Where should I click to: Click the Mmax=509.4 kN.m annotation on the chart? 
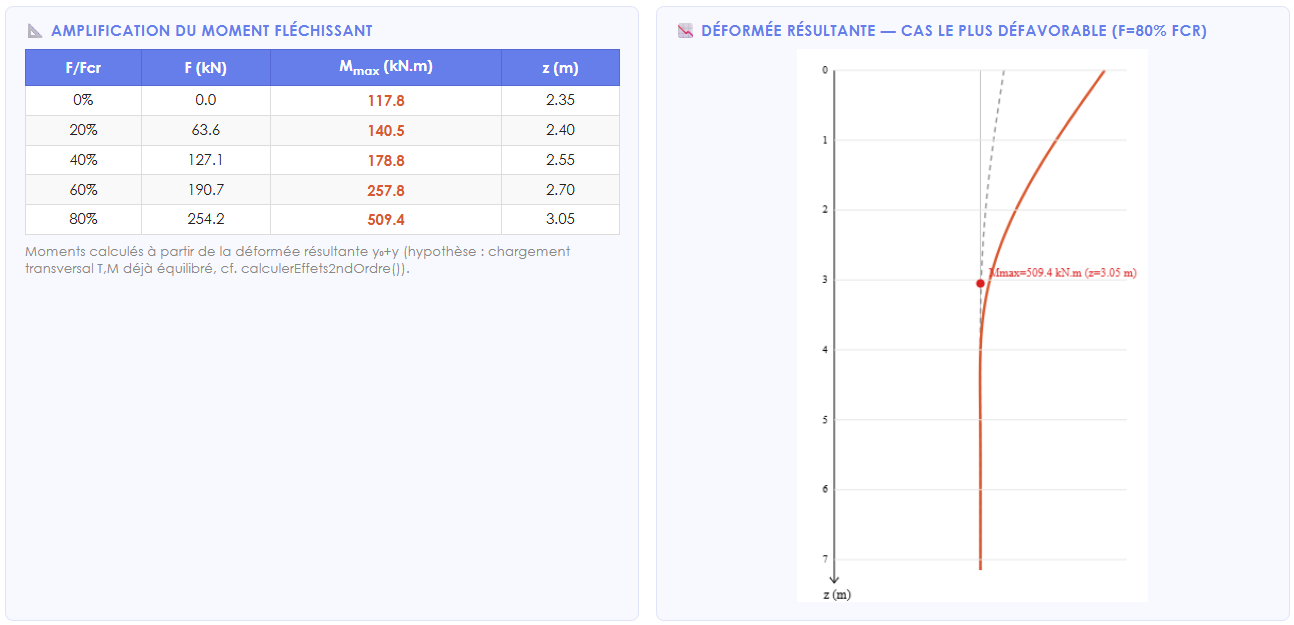point(1063,273)
